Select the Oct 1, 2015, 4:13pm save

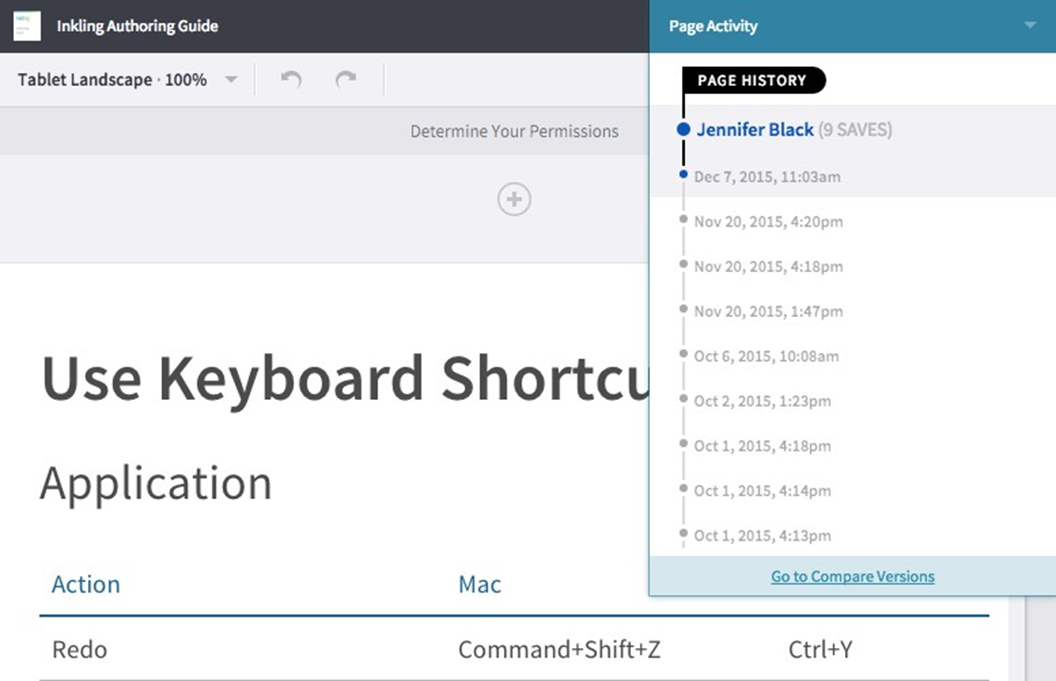pos(762,536)
